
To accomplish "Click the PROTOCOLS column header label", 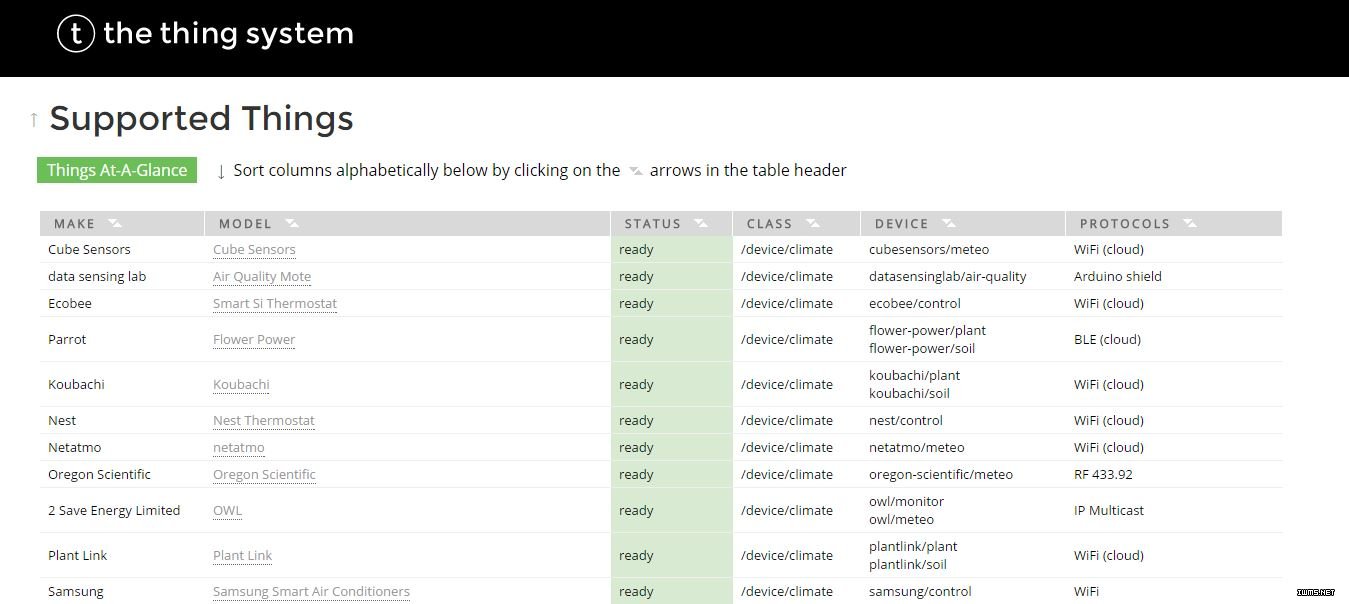I will [1125, 224].
